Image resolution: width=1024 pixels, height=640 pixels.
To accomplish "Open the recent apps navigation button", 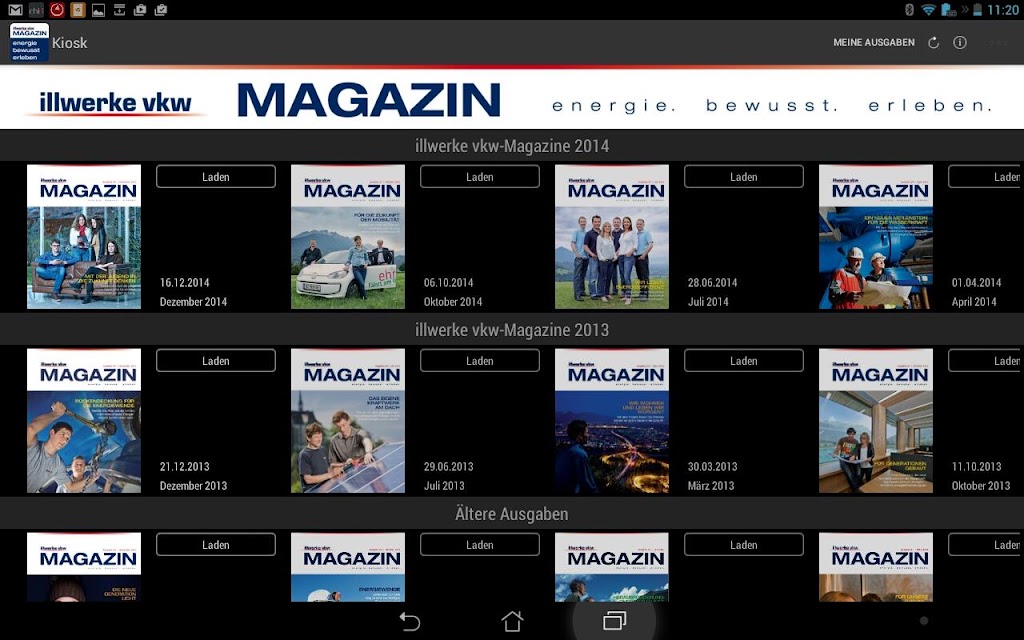I will (615, 621).
